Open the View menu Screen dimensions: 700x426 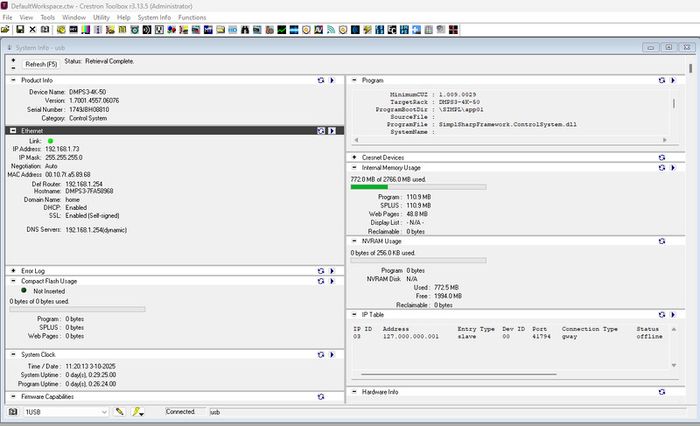point(26,17)
